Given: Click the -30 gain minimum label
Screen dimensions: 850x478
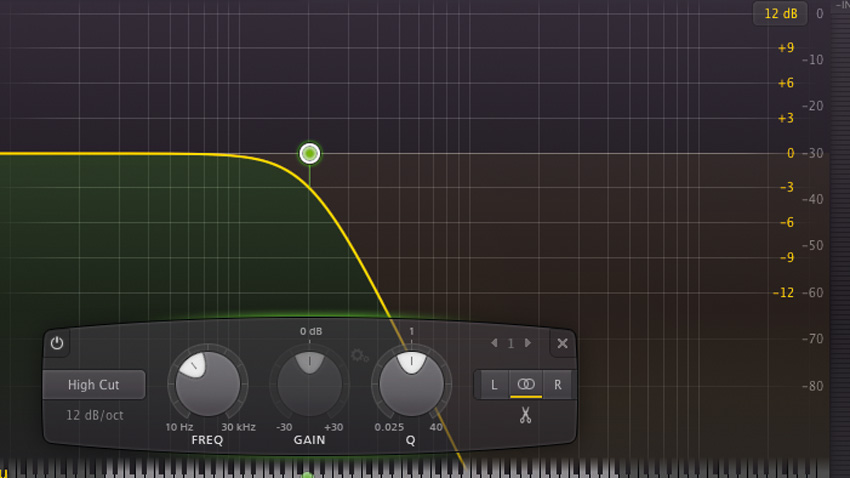Looking at the screenshot, I should tap(284, 427).
